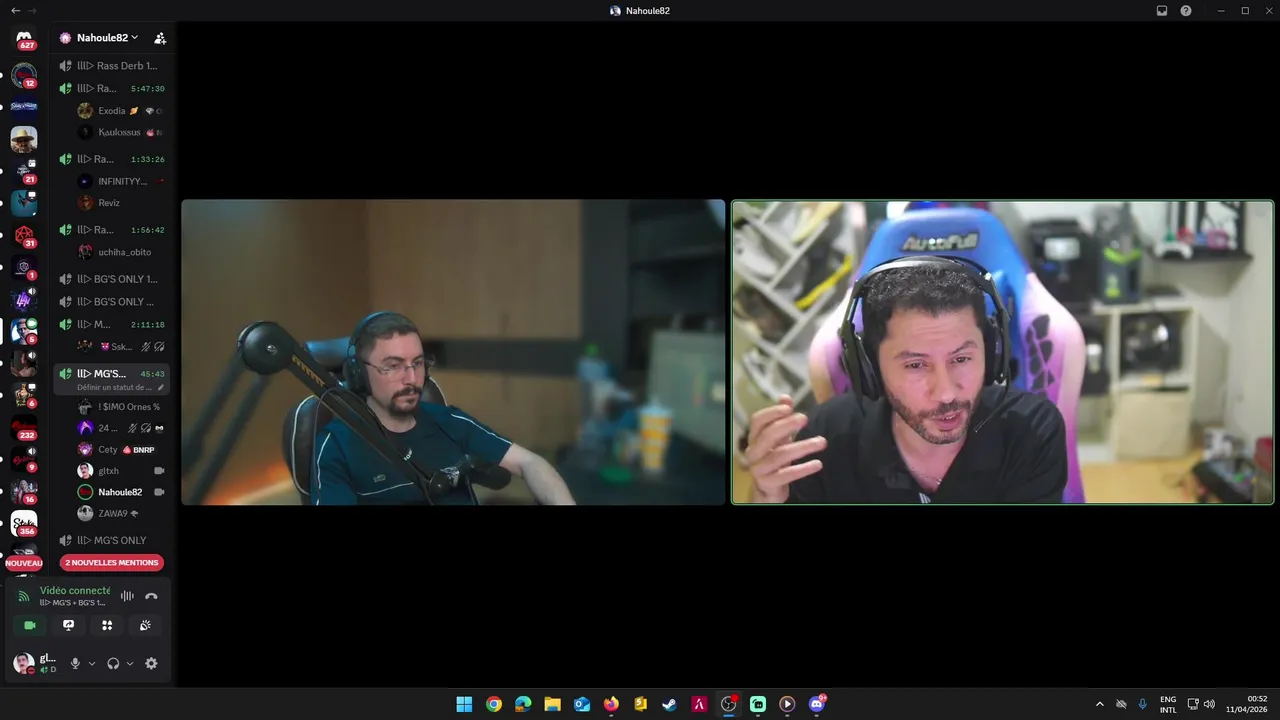This screenshot has height=720, width=1280.
Task: Open Windows Start menu
Action: (464, 704)
